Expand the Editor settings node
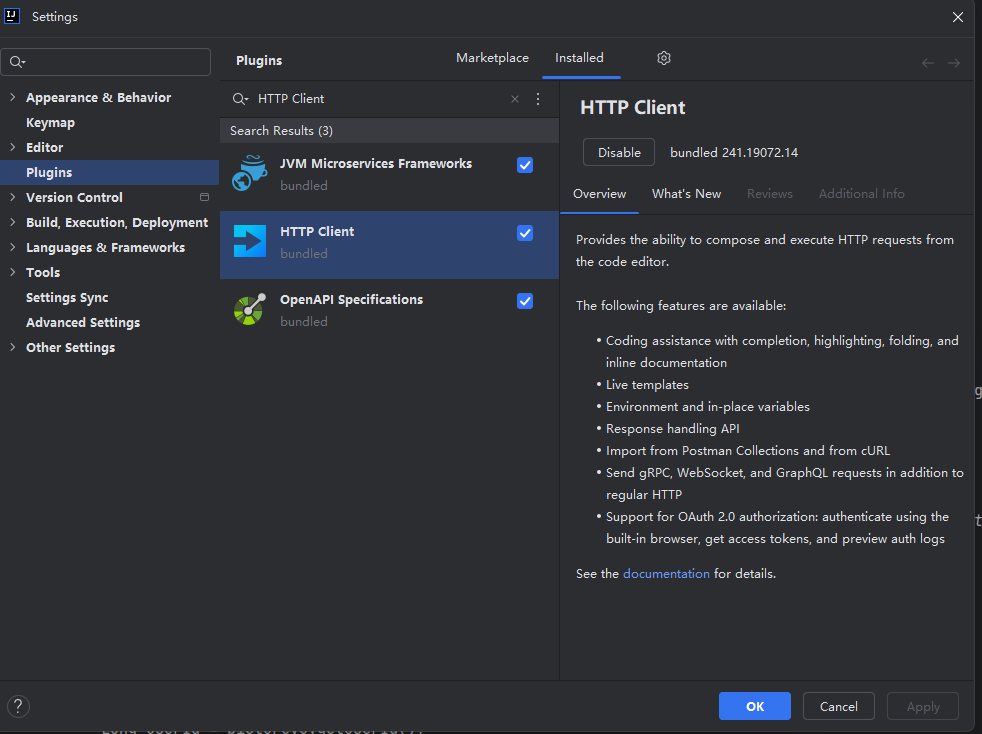 pos(13,147)
